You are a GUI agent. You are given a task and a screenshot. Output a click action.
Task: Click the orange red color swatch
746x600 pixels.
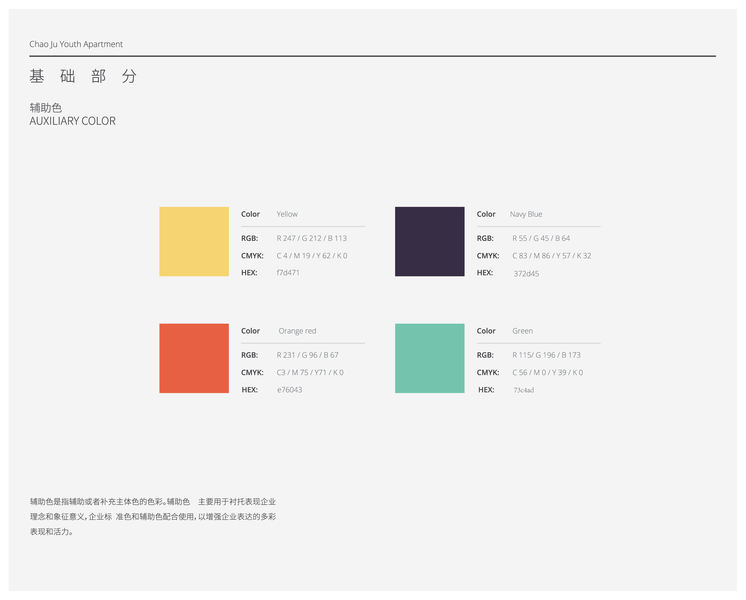(194, 358)
